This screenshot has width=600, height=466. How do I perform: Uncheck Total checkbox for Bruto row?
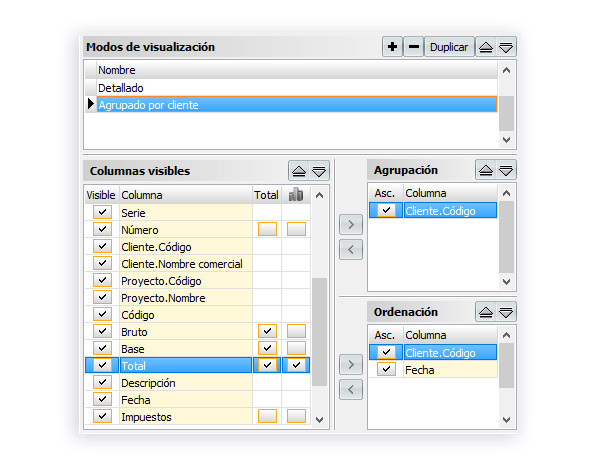click(266, 331)
